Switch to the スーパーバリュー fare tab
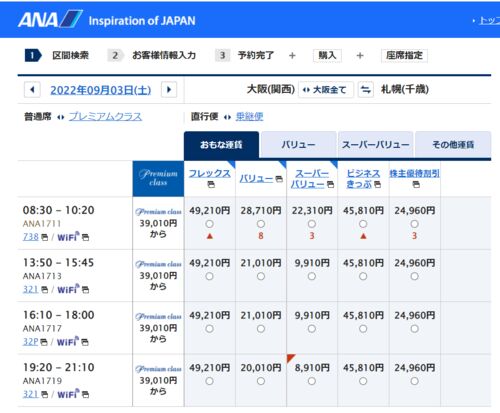Viewport: 500px width, 413px height. [x=376, y=145]
